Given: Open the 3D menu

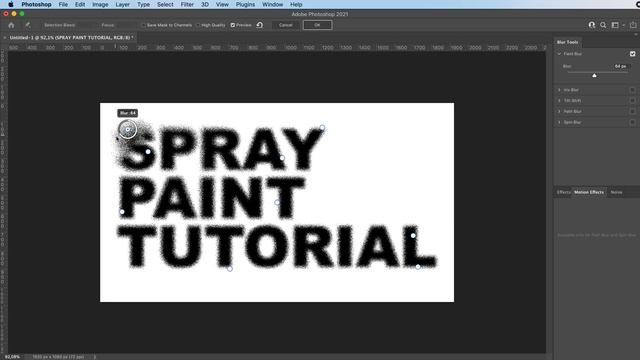Looking at the screenshot, I should pos(205,4).
